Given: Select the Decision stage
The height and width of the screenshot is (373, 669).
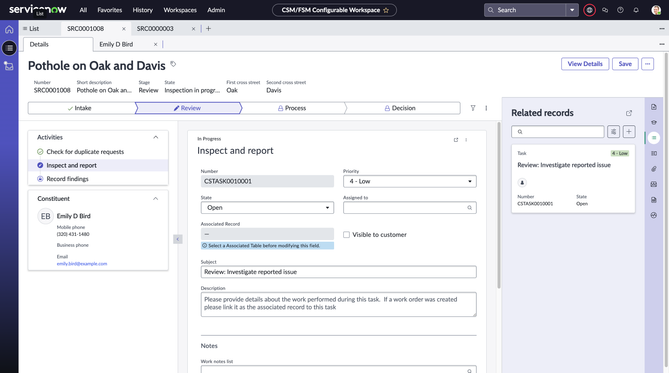Looking at the screenshot, I should pyautogui.click(x=402, y=108).
